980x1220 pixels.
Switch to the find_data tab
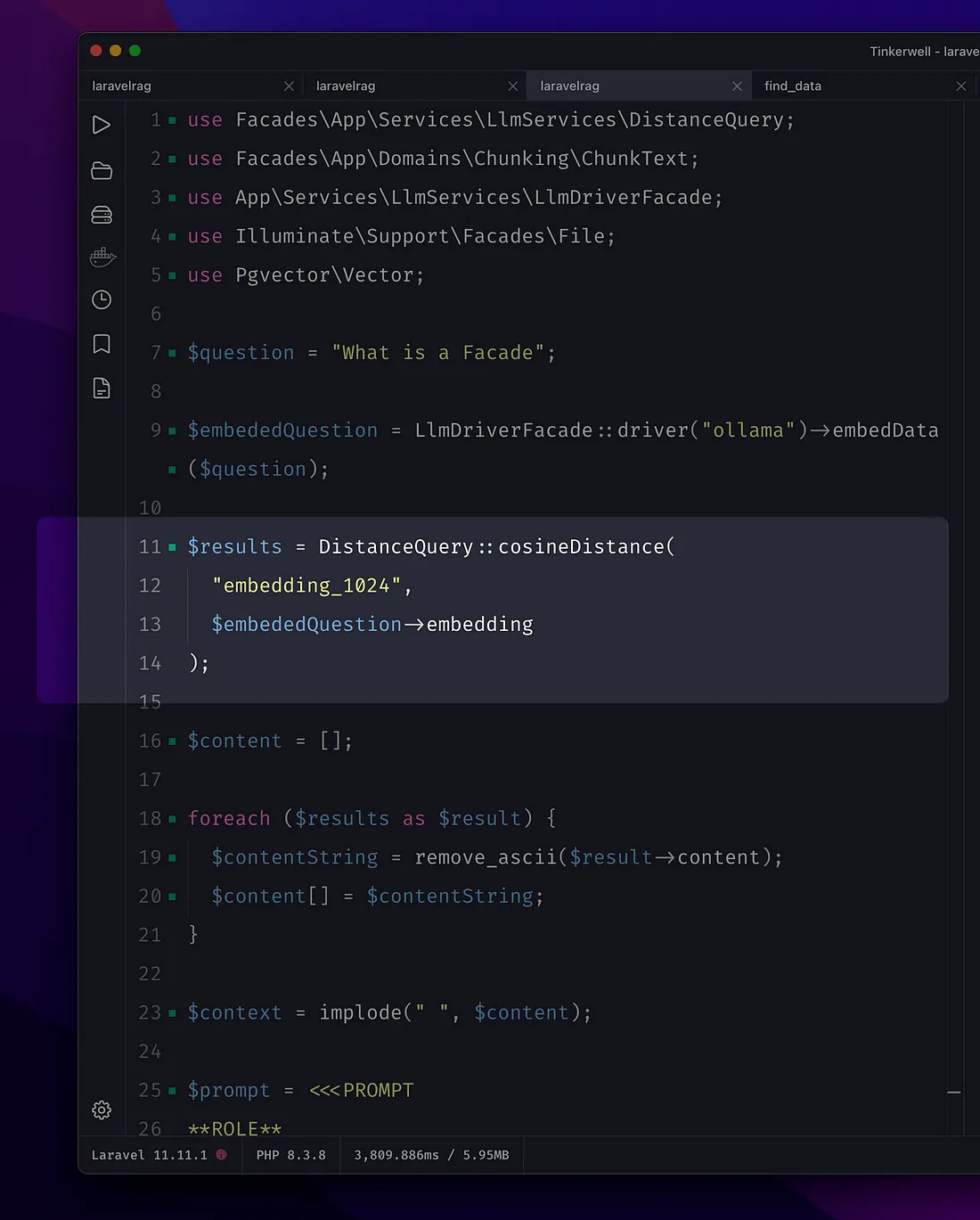coord(793,86)
